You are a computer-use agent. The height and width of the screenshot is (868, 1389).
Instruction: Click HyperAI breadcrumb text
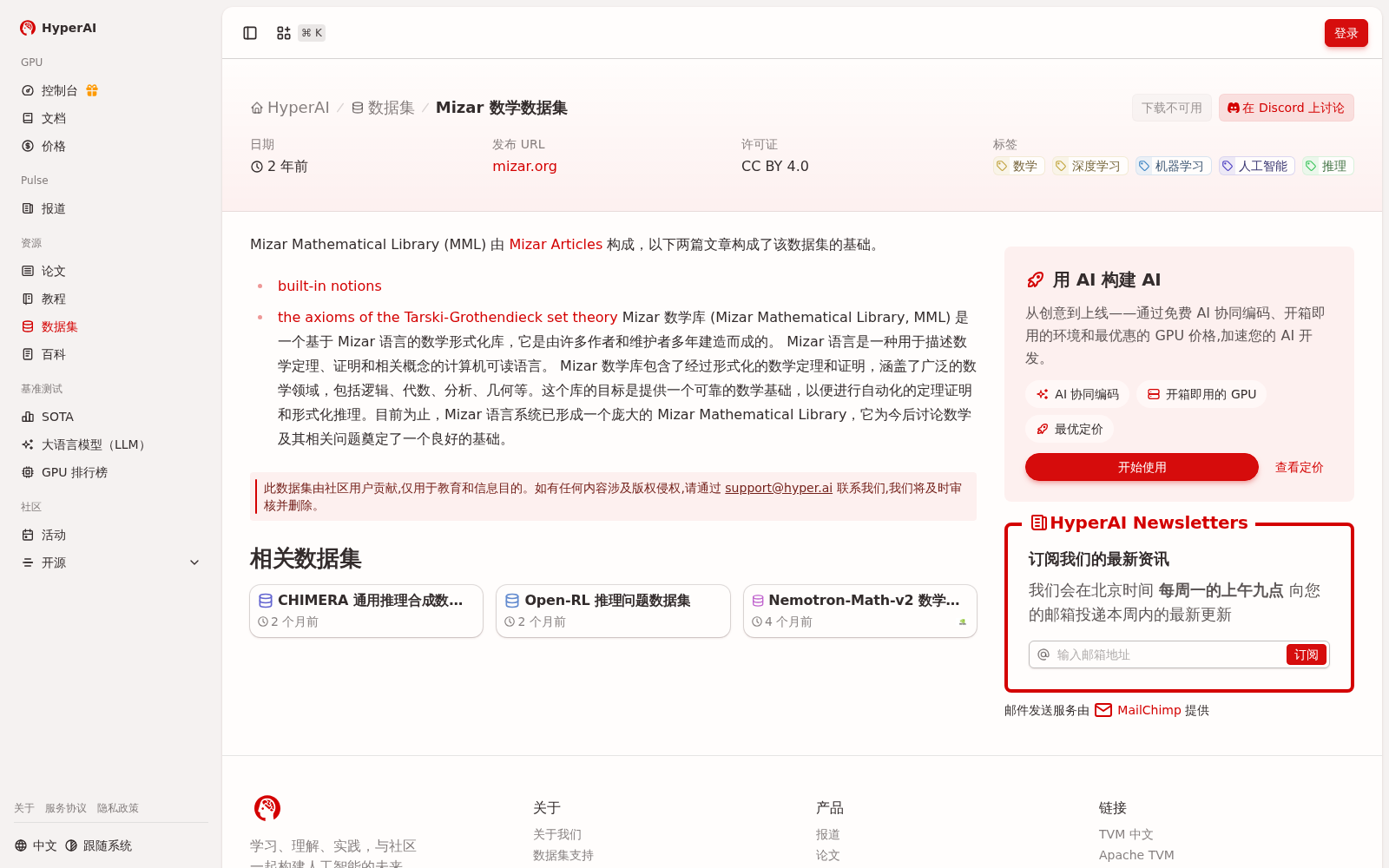click(x=299, y=108)
